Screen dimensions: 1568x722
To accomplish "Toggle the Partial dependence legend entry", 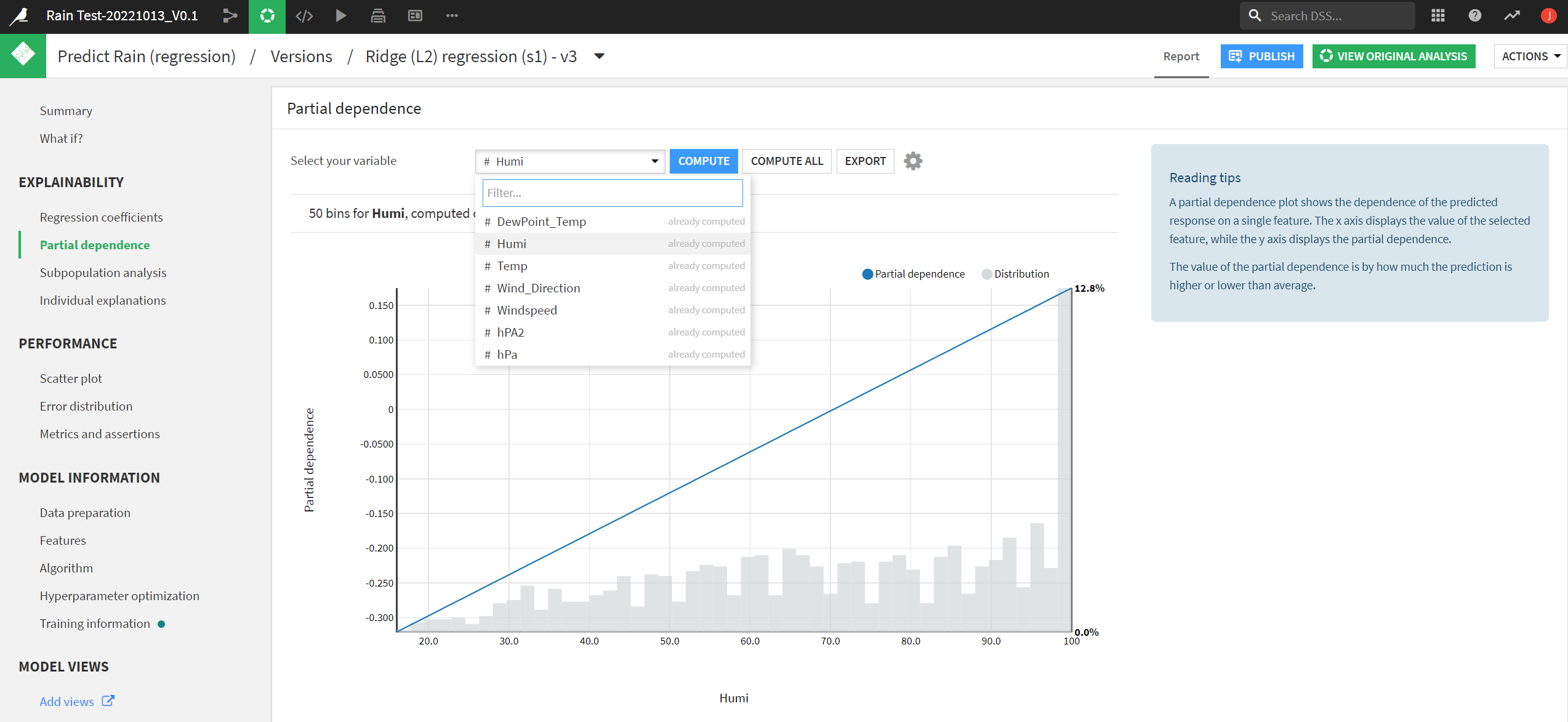I will coord(913,273).
